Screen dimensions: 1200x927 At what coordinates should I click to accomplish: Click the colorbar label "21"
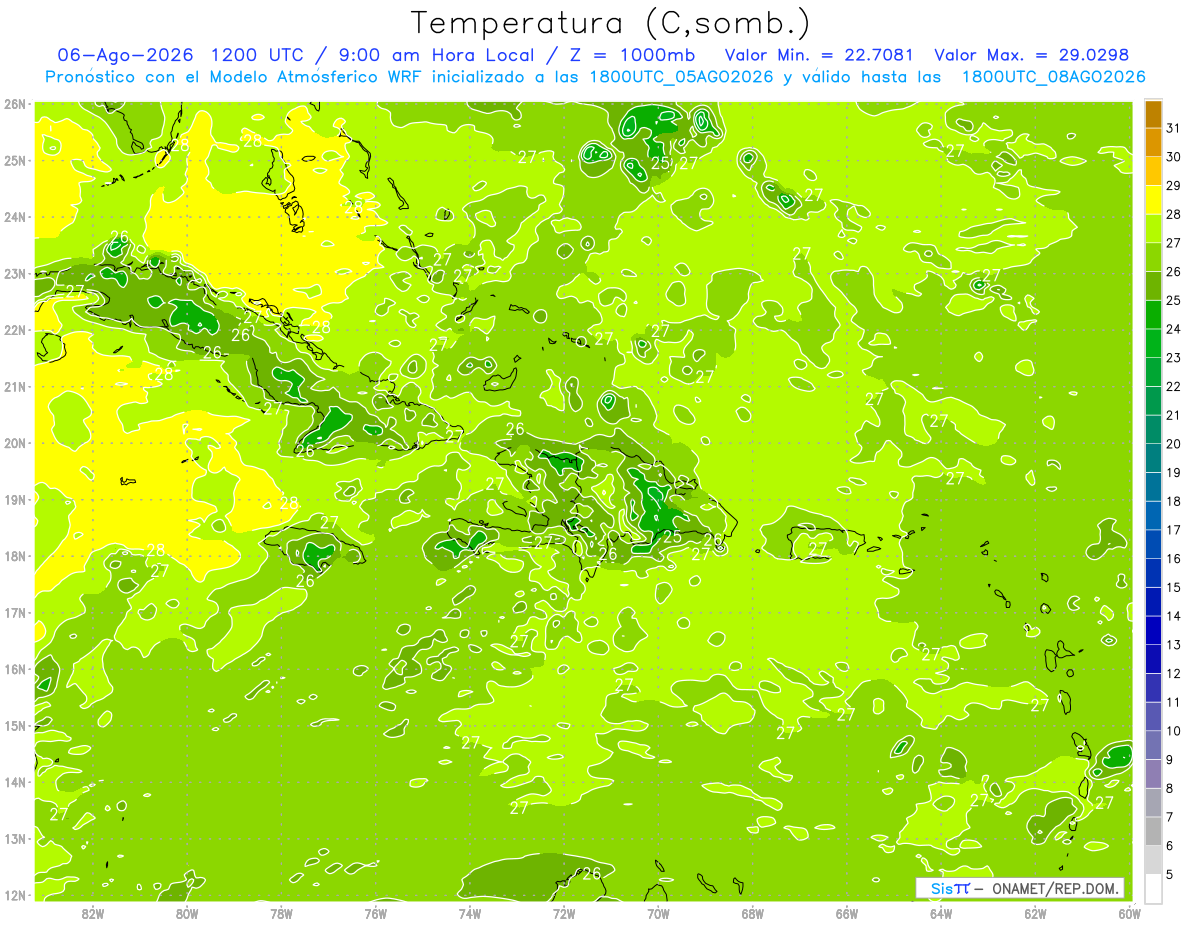coord(1173,415)
